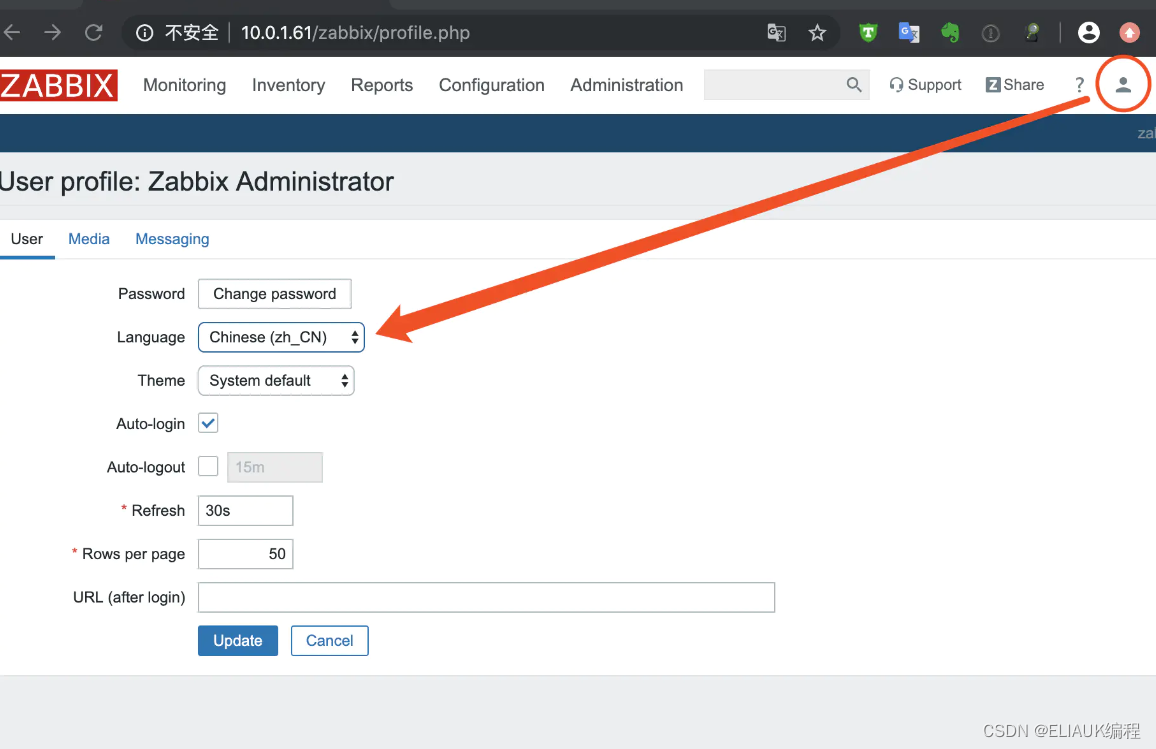
Task: Open the Google Translate extension icon
Action: click(909, 32)
